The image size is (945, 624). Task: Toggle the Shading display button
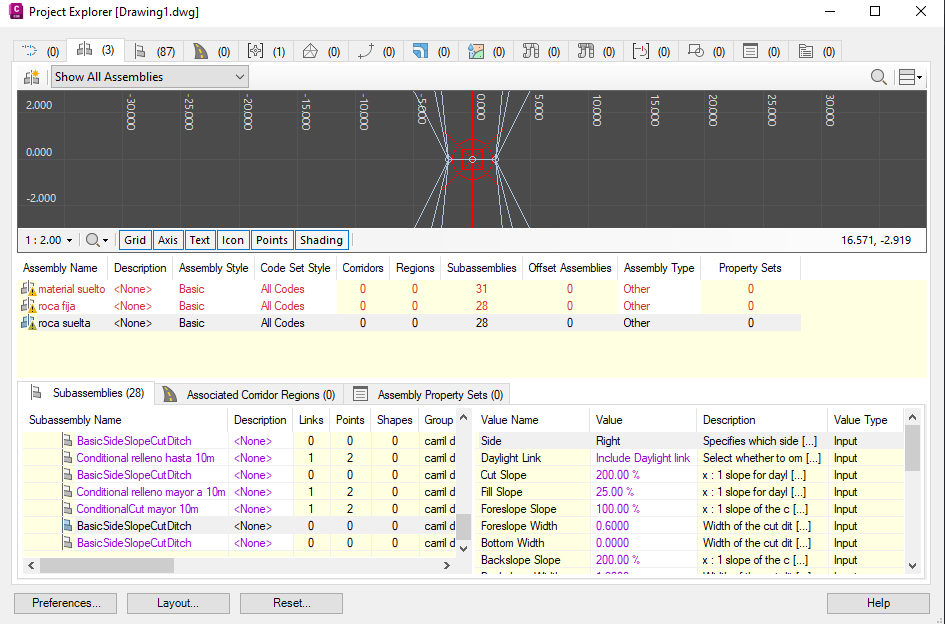coord(321,240)
